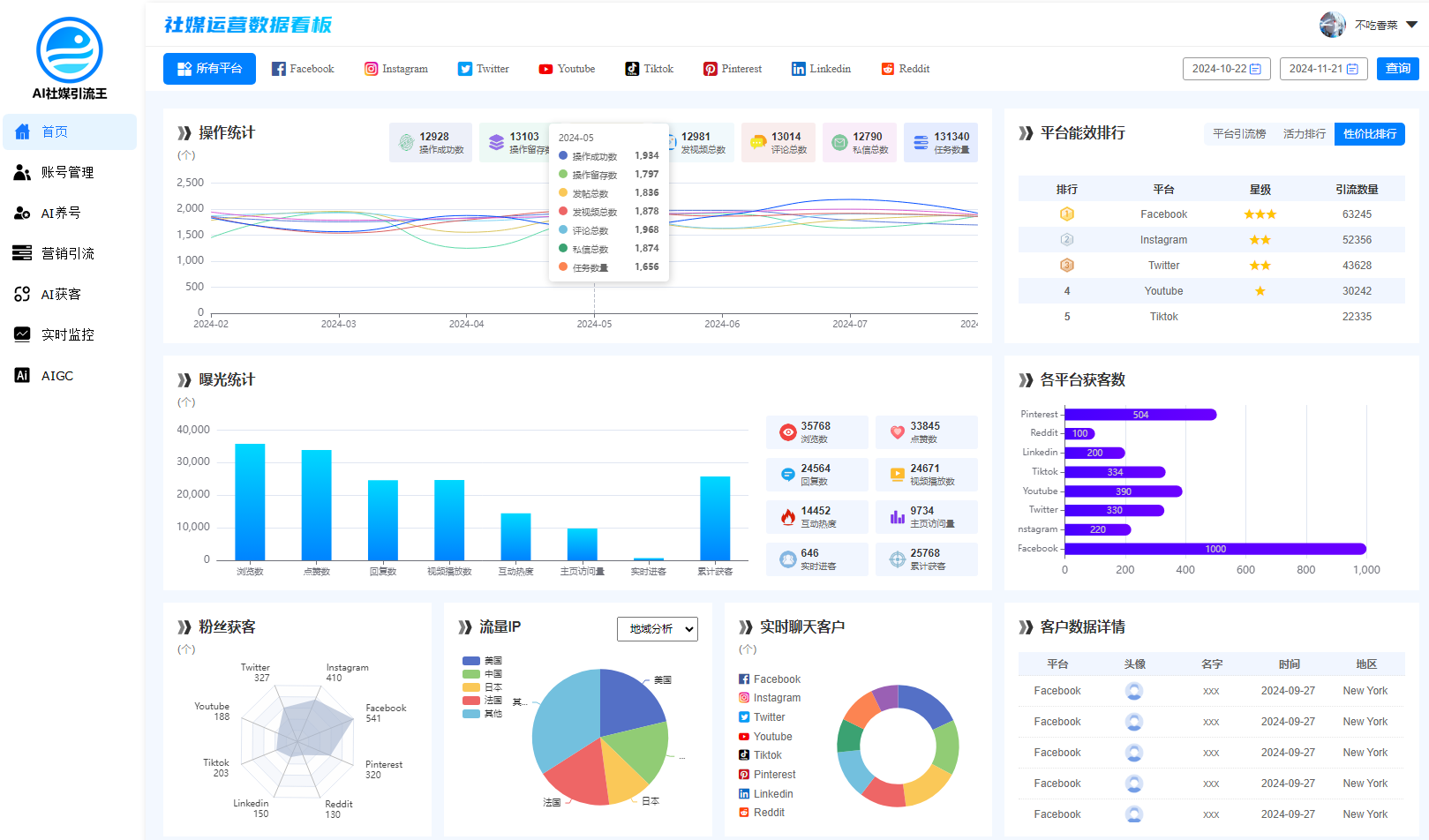Image resolution: width=1429 pixels, height=840 pixels.
Task: Click the 12981 发视频总数 stat card
Action: (702, 142)
